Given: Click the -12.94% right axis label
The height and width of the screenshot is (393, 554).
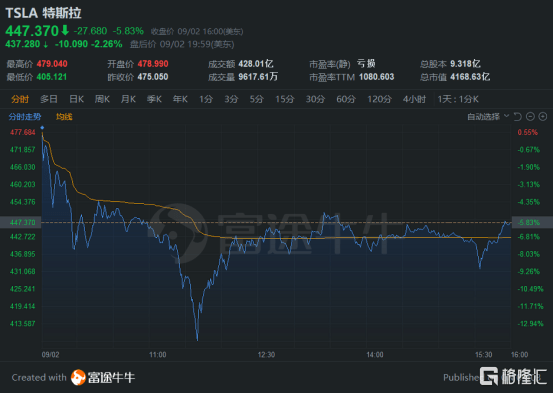Looking at the screenshot, I should coord(530,324).
